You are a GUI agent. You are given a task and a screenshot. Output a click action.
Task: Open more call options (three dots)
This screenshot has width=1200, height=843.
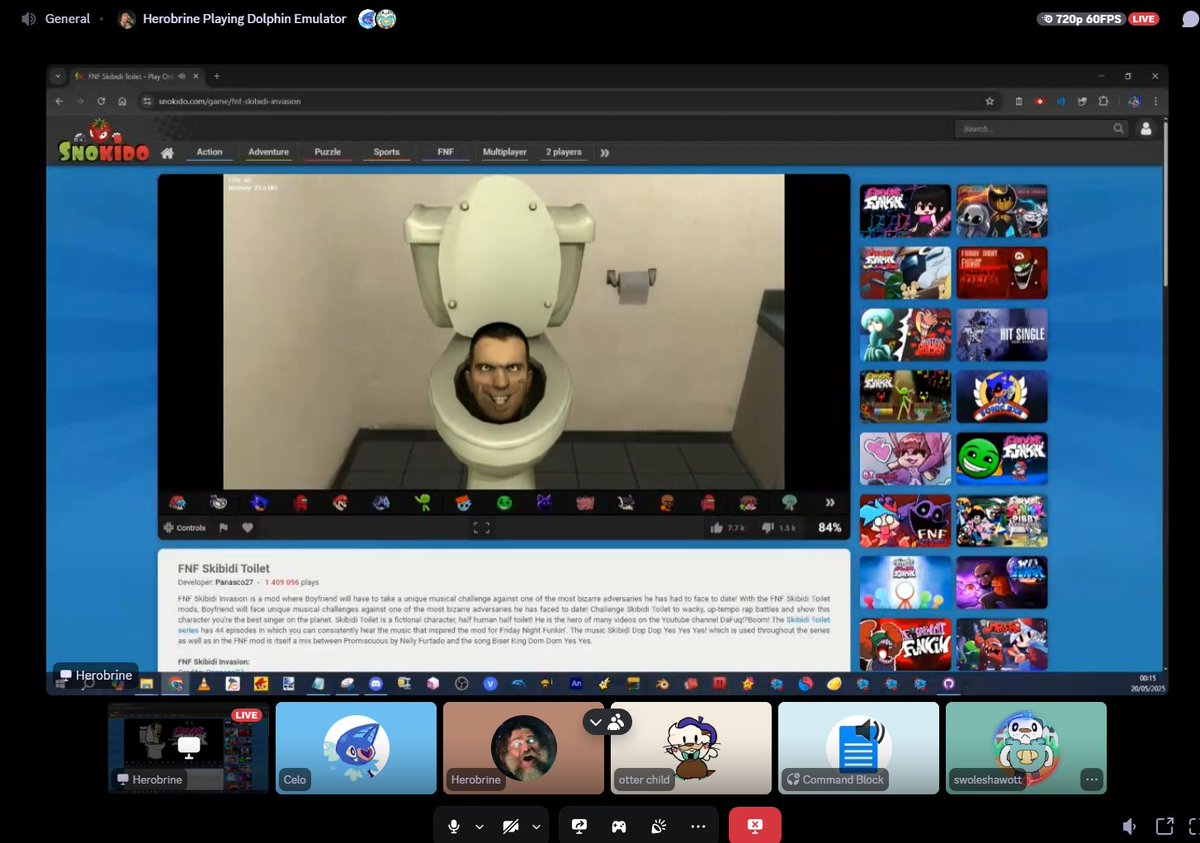[698, 826]
